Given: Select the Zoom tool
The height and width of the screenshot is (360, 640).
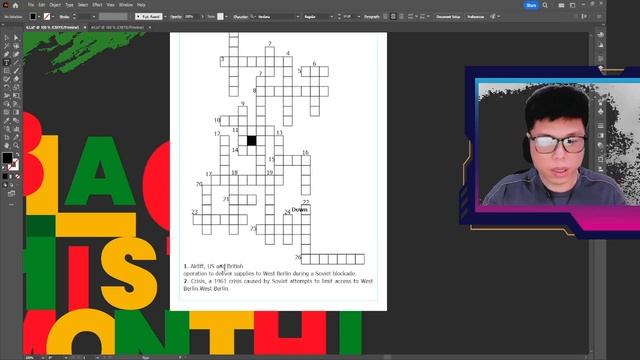Looking at the screenshot, I should point(16,145).
